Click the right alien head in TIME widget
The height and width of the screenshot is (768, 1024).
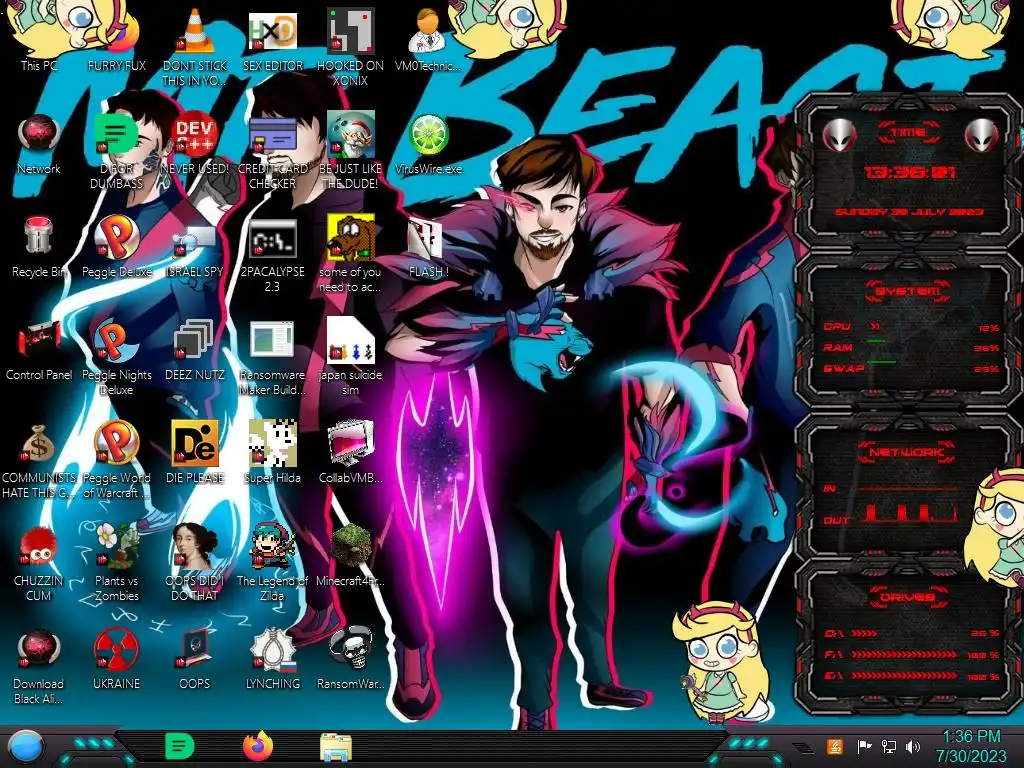tap(982, 135)
